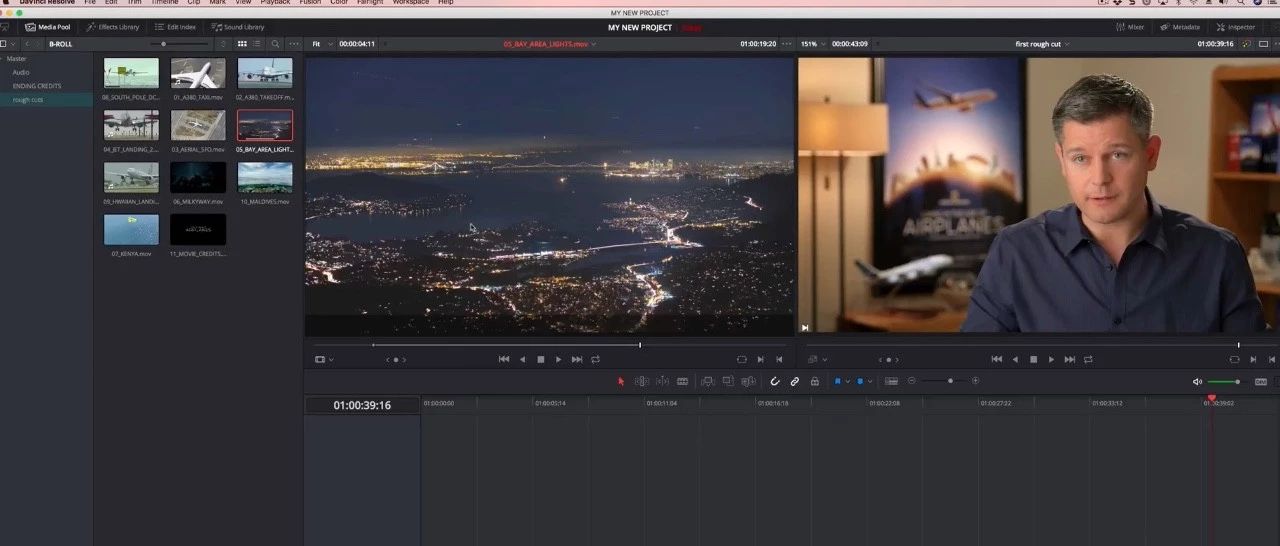Viewport: 1280px width, 546px height.
Task: Open the Fusion menu
Action: pyautogui.click(x=310, y=3)
